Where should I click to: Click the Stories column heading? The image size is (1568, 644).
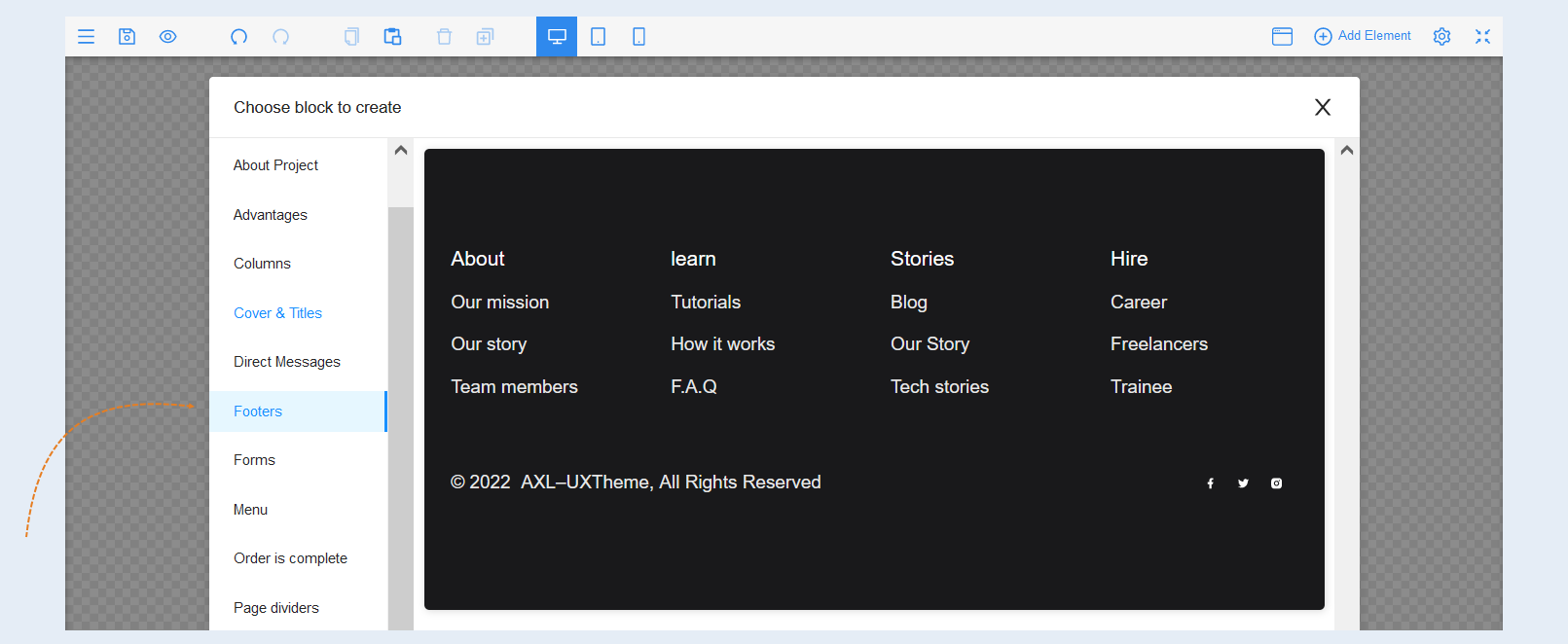click(x=923, y=259)
